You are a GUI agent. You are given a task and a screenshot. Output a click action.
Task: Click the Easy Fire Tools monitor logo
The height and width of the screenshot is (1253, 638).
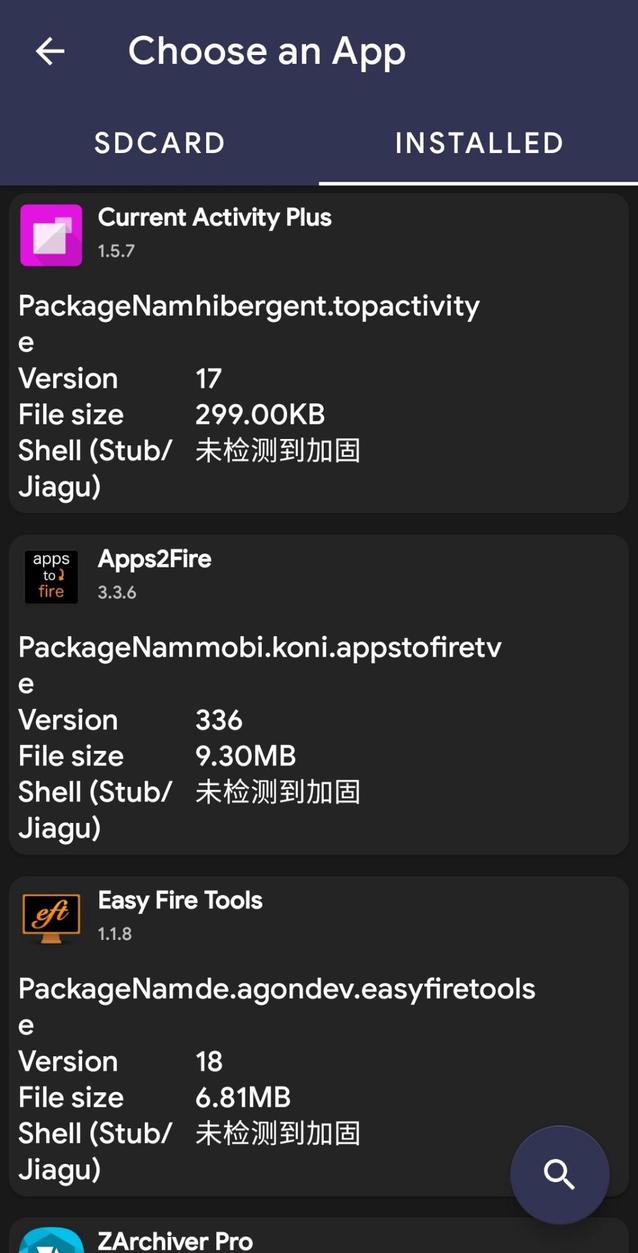click(51, 918)
